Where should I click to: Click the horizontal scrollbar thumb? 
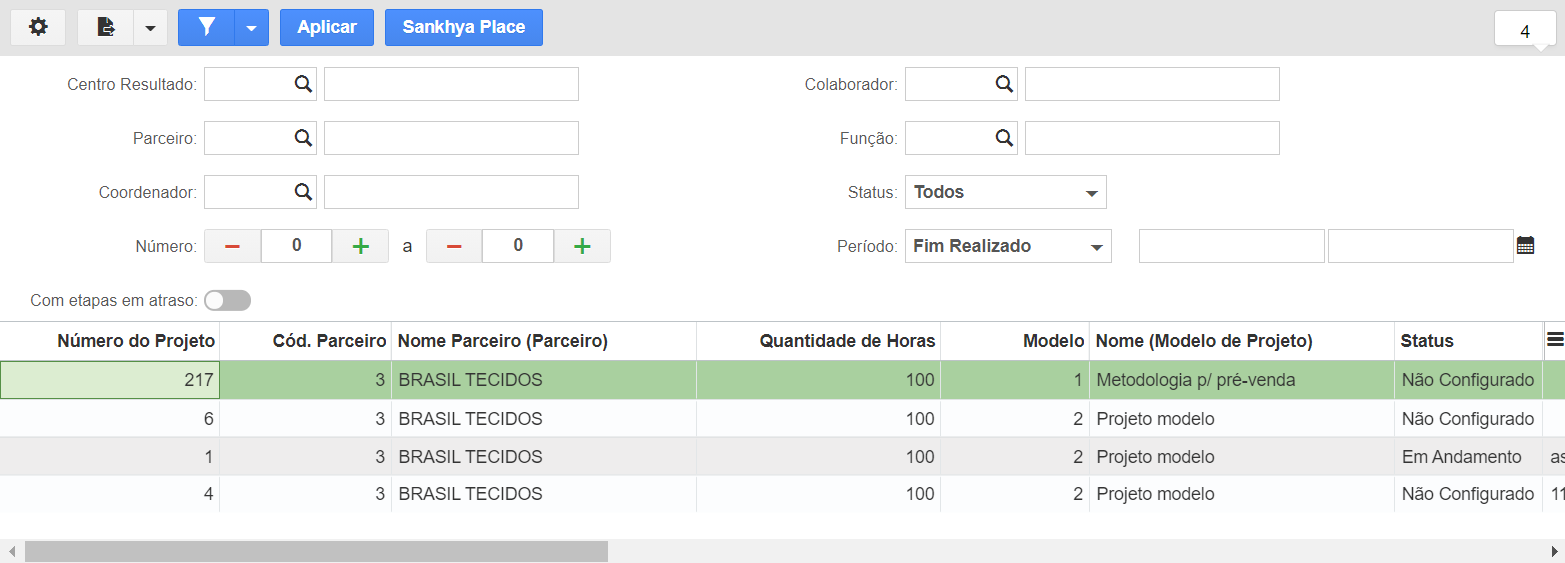(x=316, y=551)
